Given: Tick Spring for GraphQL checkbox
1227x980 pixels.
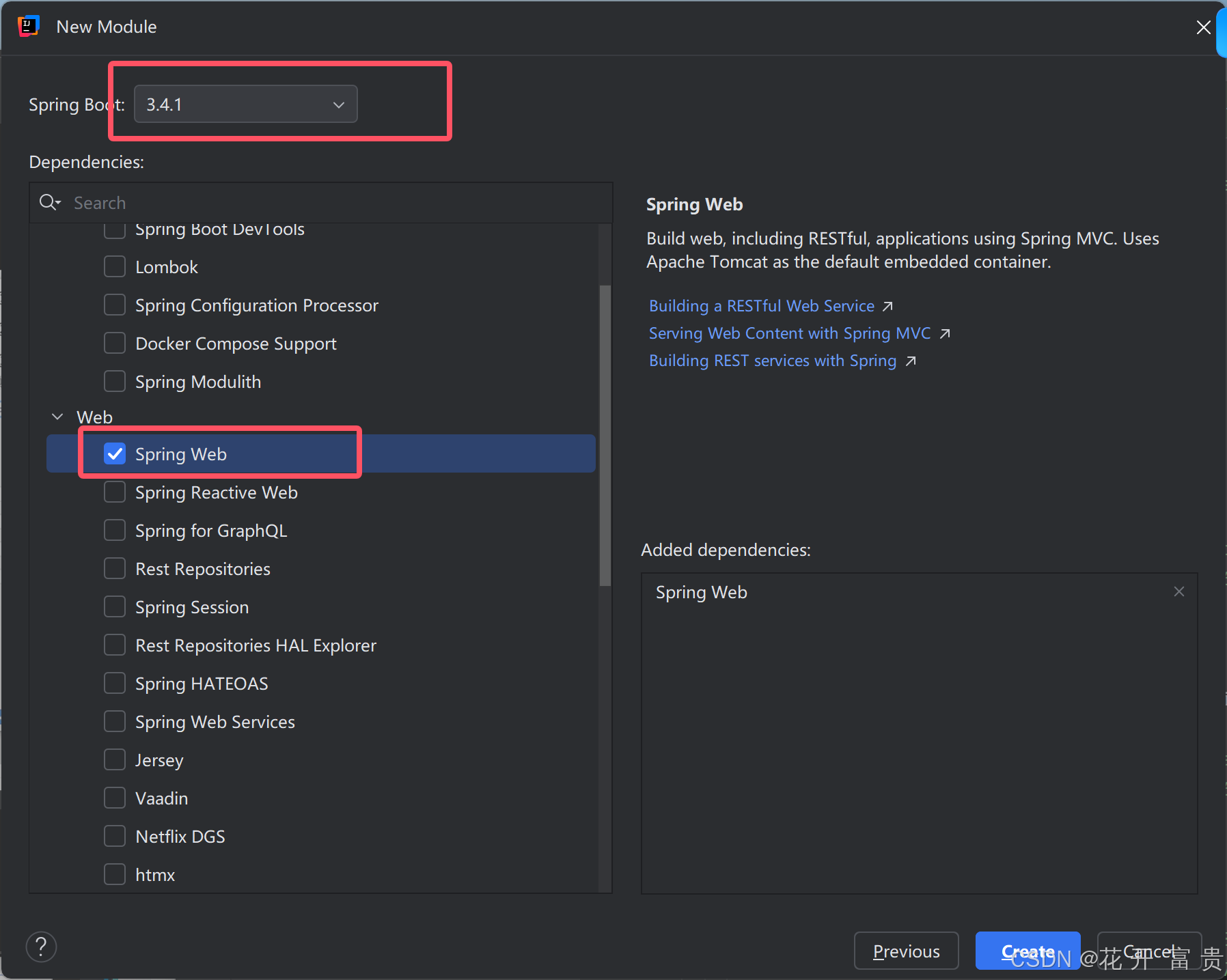Looking at the screenshot, I should 115,530.
